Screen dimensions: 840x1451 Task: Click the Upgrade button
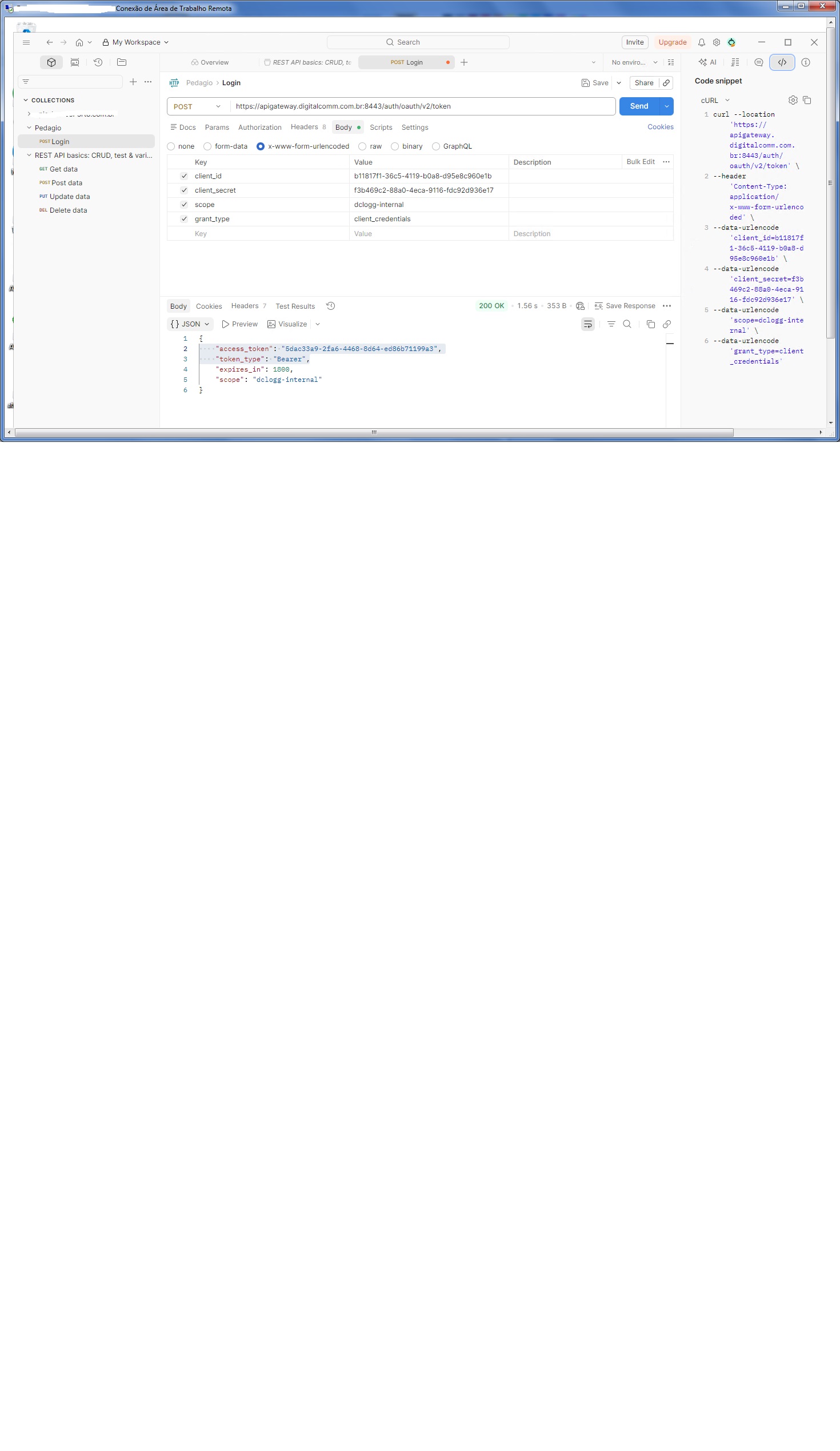[x=673, y=43]
